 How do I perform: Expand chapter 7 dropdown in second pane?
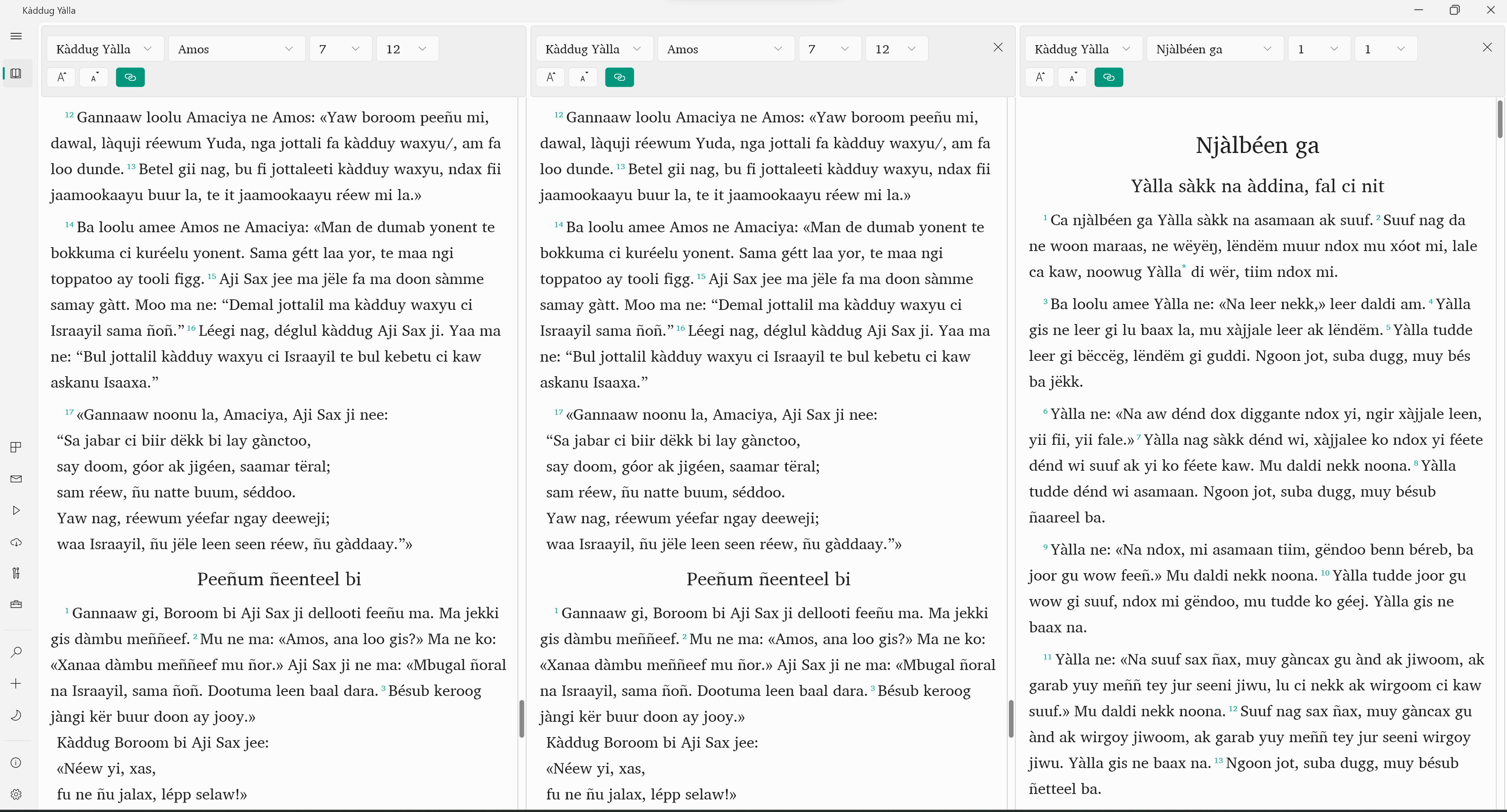(830, 49)
